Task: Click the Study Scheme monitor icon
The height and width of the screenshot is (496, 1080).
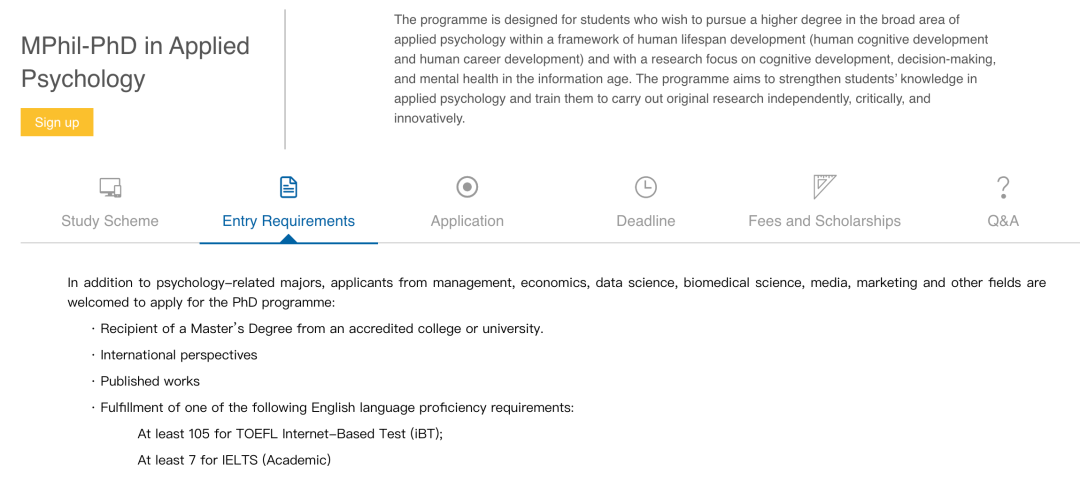Action: [x=110, y=187]
